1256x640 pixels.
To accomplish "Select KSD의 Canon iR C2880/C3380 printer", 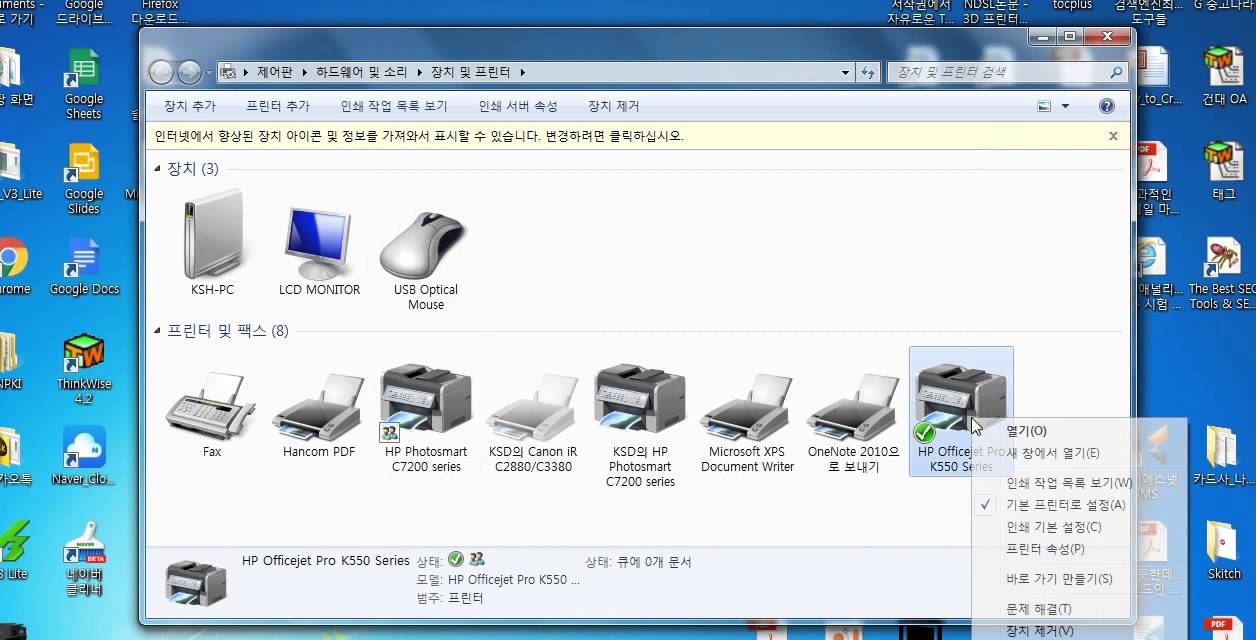I will click(x=533, y=407).
